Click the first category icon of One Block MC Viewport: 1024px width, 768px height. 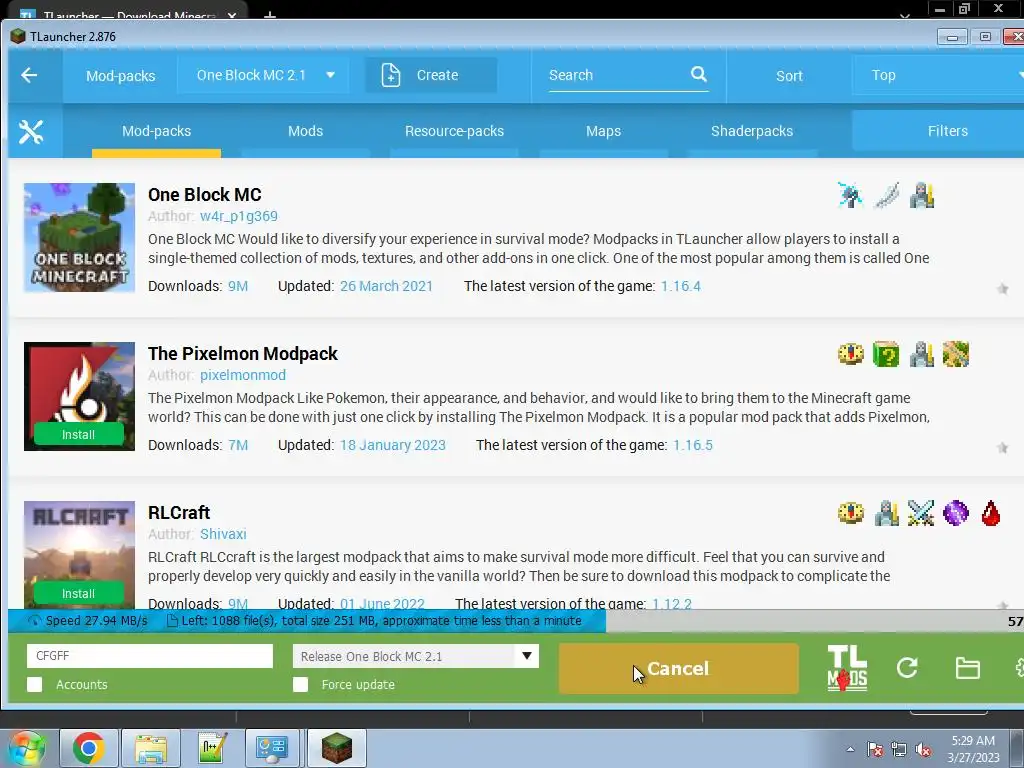point(850,195)
